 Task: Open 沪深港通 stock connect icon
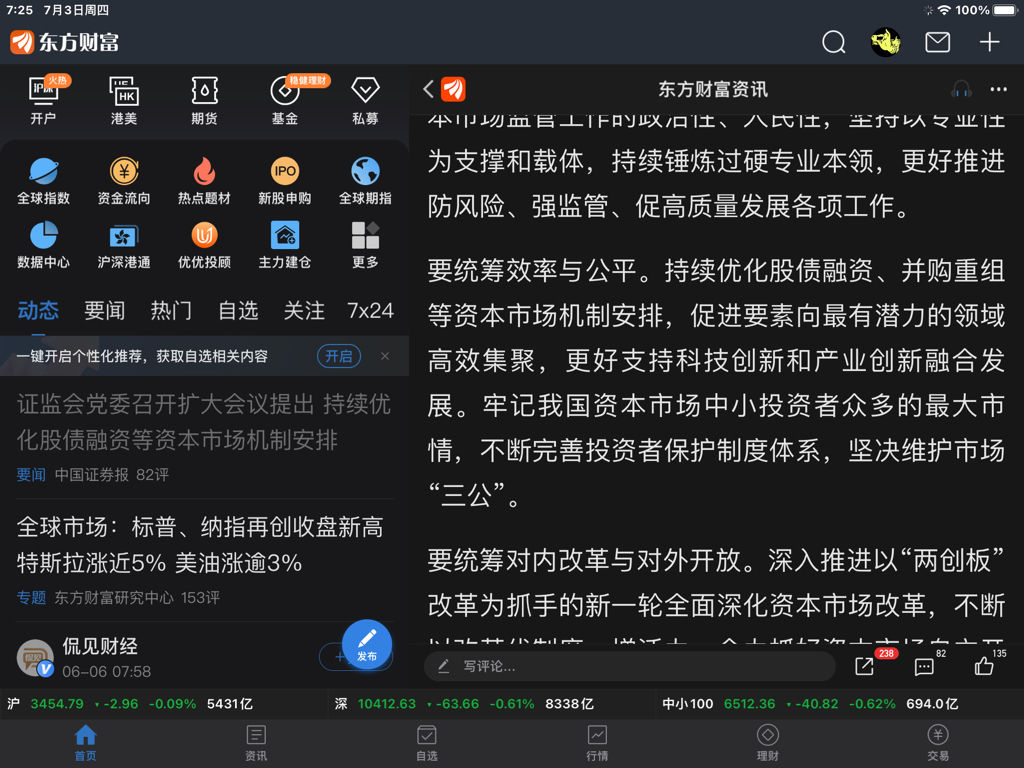tap(124, 245)
